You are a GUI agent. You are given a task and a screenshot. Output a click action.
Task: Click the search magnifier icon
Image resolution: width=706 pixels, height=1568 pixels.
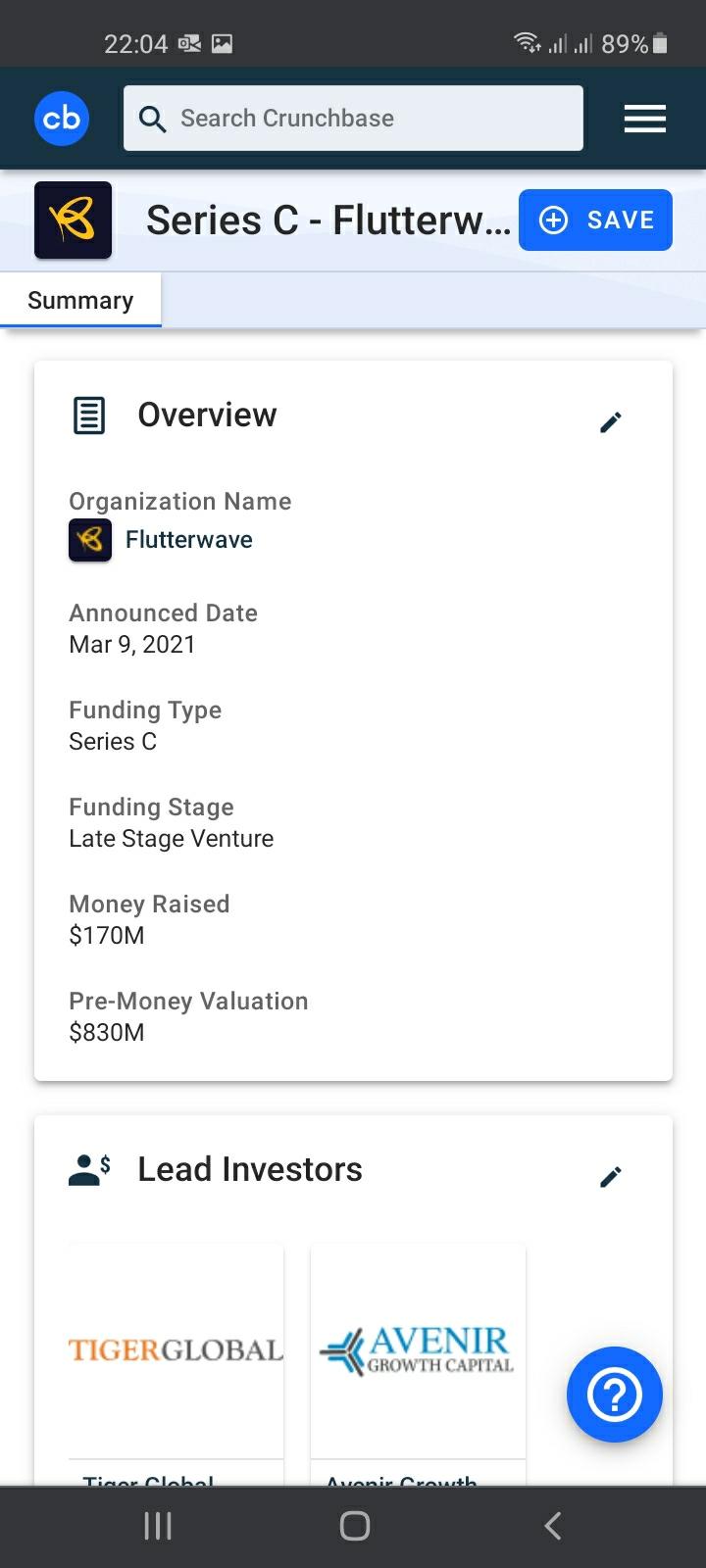pos(152,119)
